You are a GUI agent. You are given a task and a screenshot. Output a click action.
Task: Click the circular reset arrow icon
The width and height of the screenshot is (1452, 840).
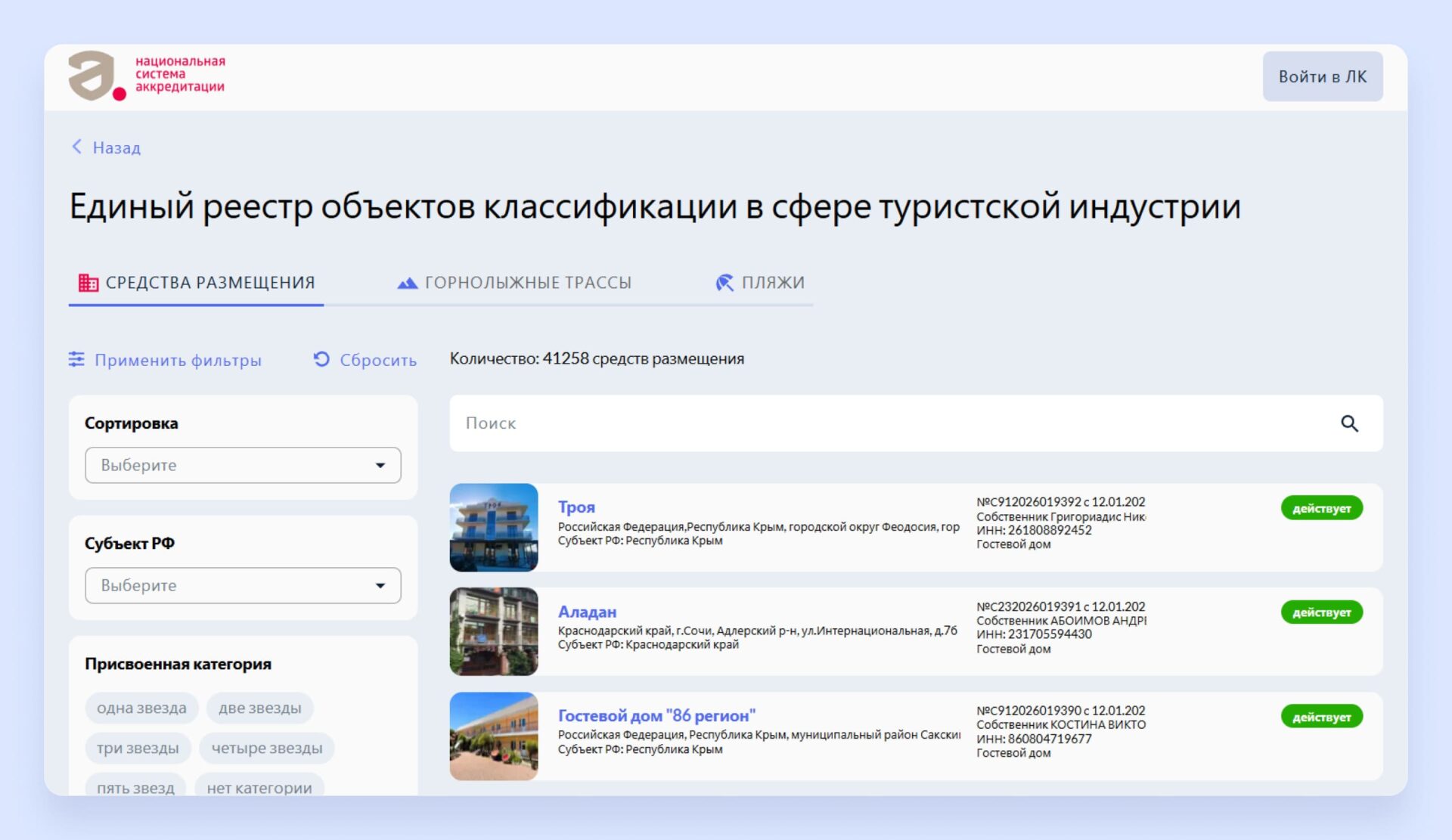tap(321, 359)
